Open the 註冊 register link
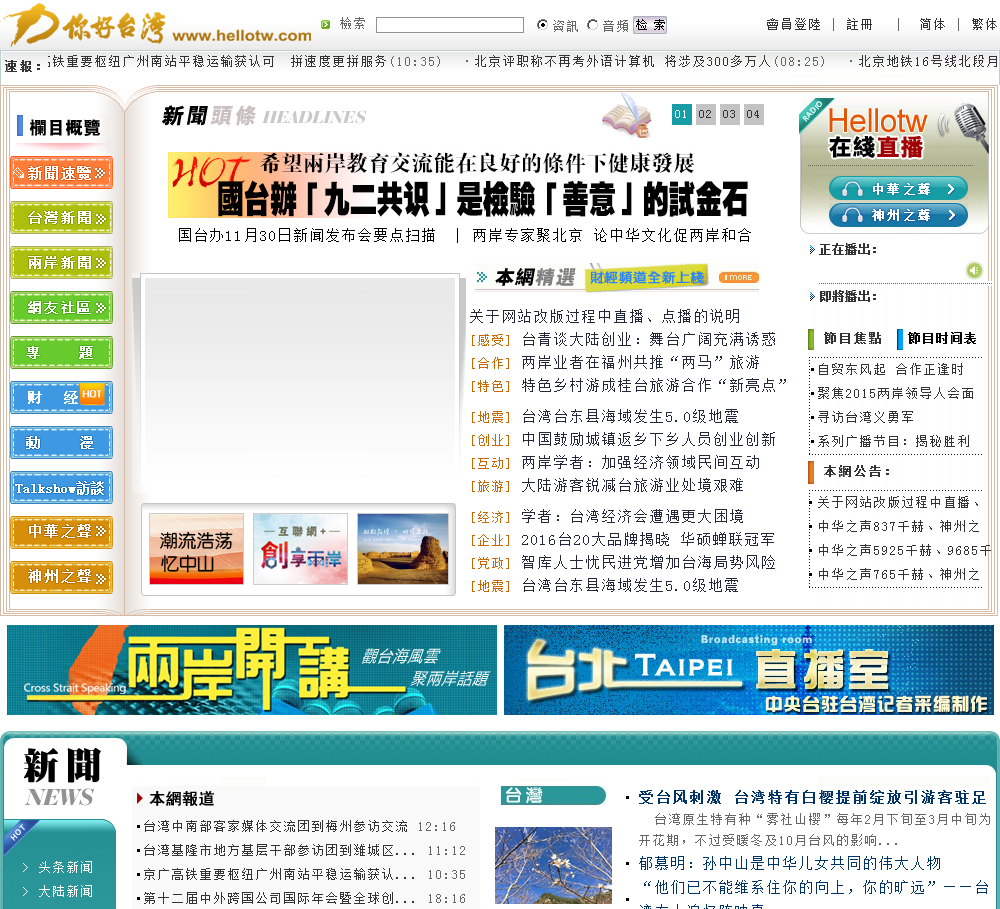This screenshot has height=909, width=1000. (x=859, y=25)
